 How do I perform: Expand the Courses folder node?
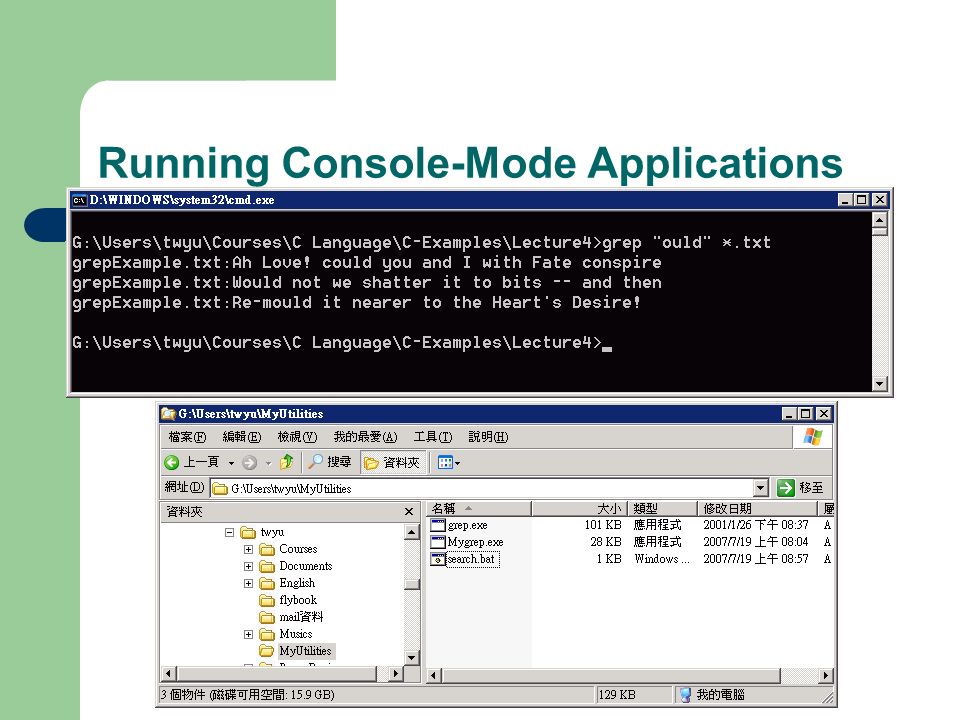(x=249, y=550)
